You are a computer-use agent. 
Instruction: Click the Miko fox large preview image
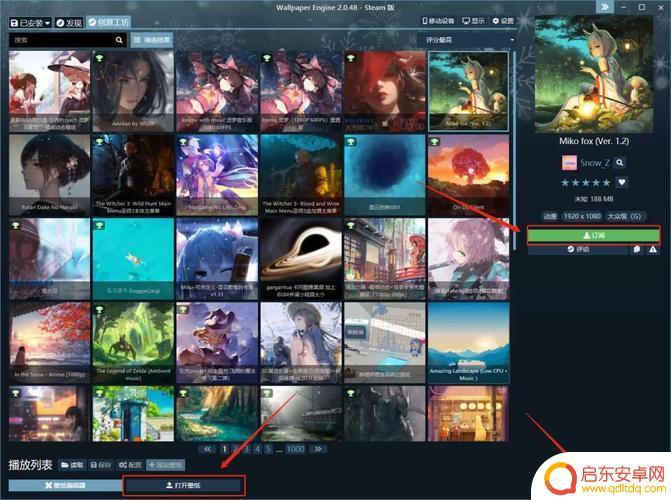coord(594,75)
